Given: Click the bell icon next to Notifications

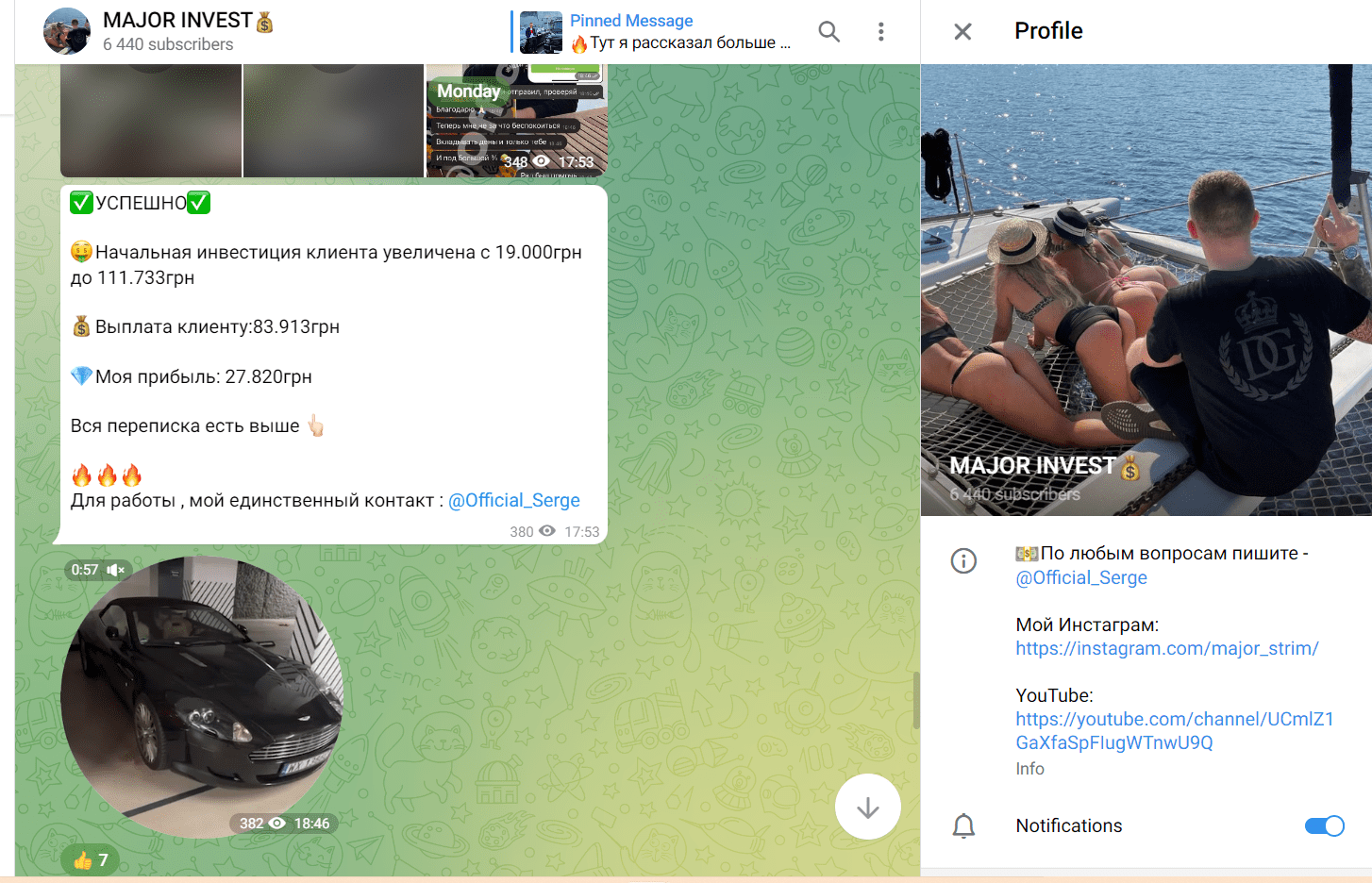Looking at the screenshot, I should point(963,826).
